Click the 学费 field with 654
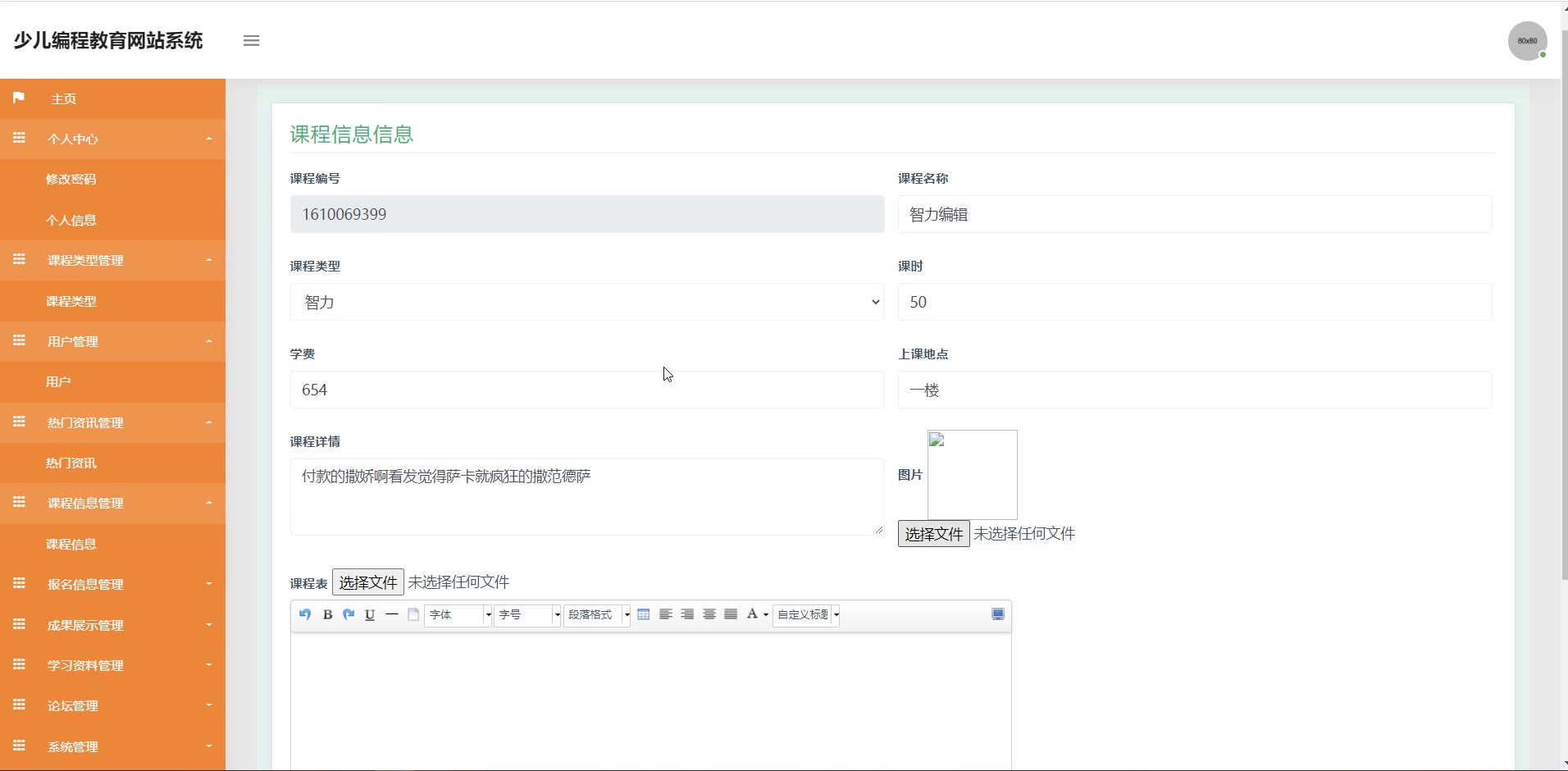The height and width of the screenshot is (771, 1568). point(587,390)
